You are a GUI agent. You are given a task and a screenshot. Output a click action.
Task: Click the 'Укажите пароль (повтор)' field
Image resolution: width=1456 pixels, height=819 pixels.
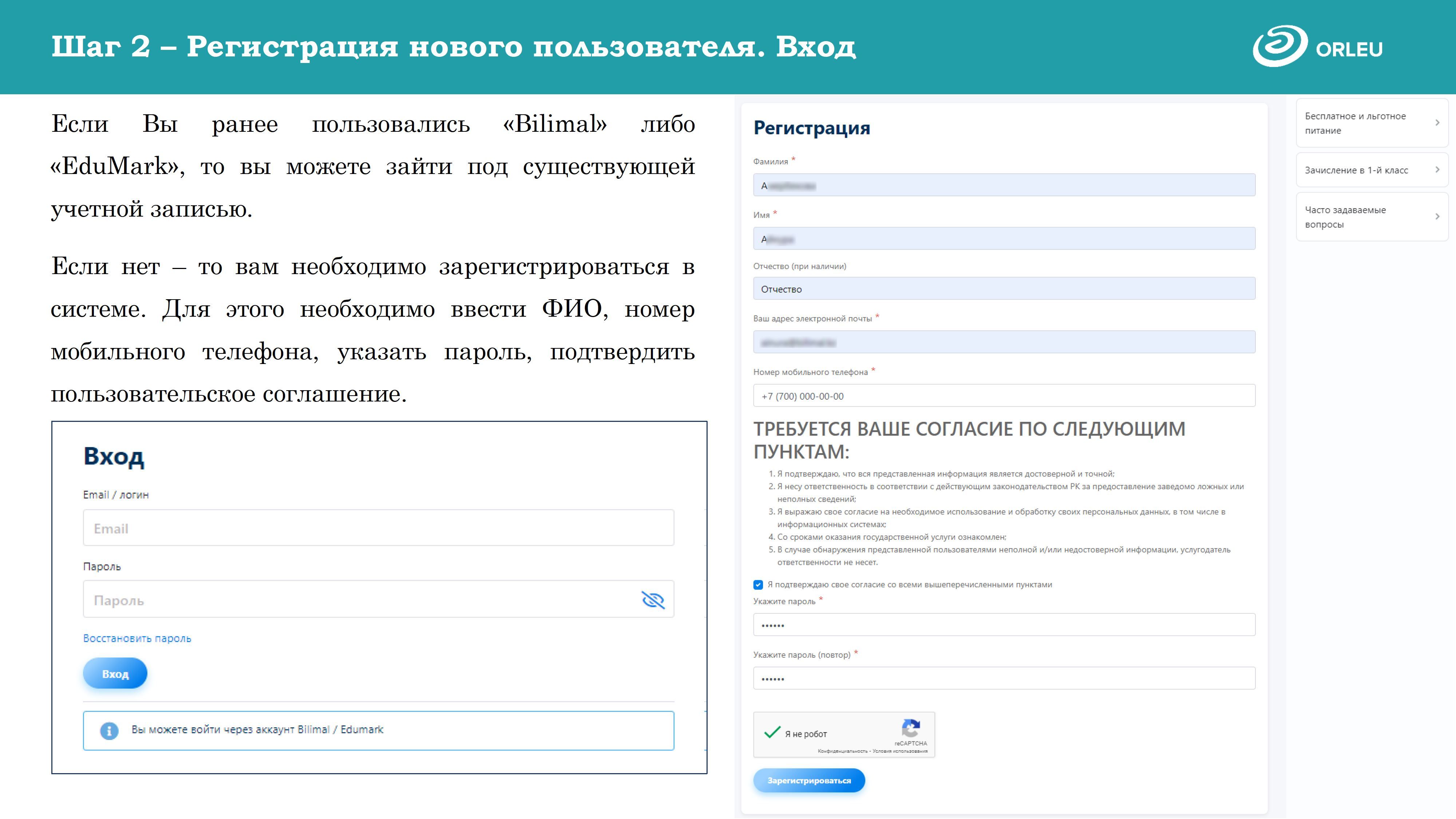click(x=1004, y=678)
